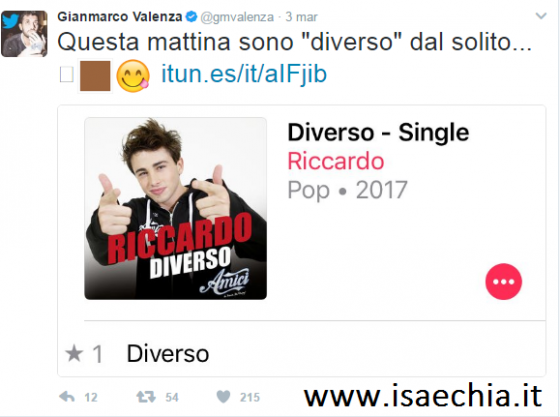Expand the tweet options chevron
Image resolution: width=560 pixels, height=417 pixels.
pos(541,16)
